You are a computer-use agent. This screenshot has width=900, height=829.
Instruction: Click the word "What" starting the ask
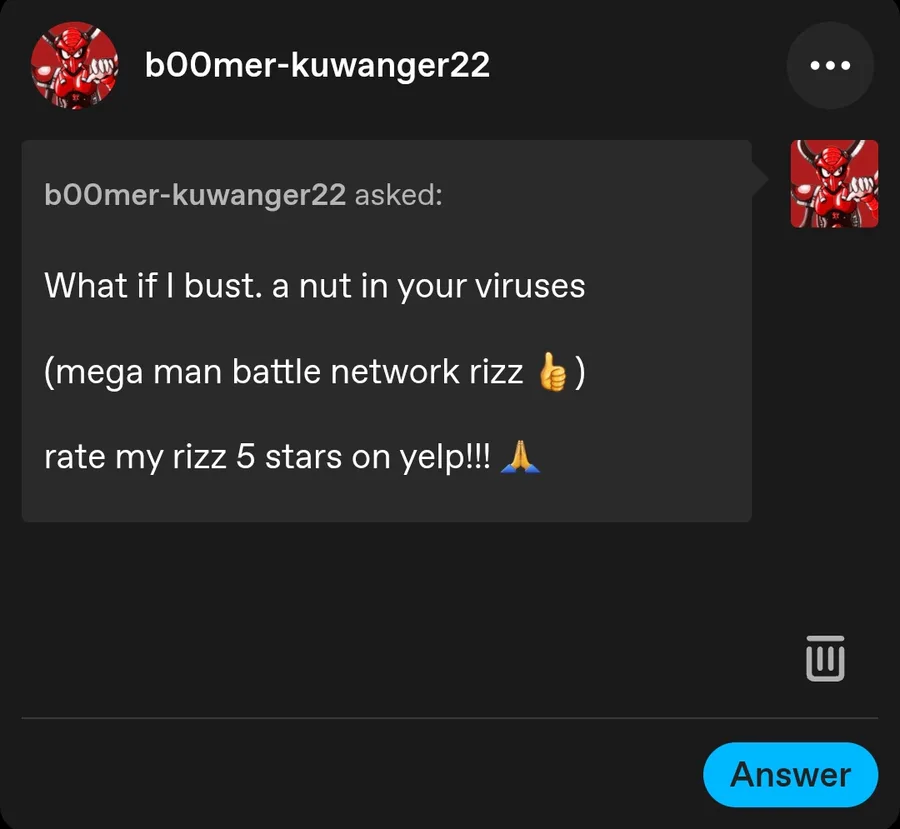click(x=73, y=286)
